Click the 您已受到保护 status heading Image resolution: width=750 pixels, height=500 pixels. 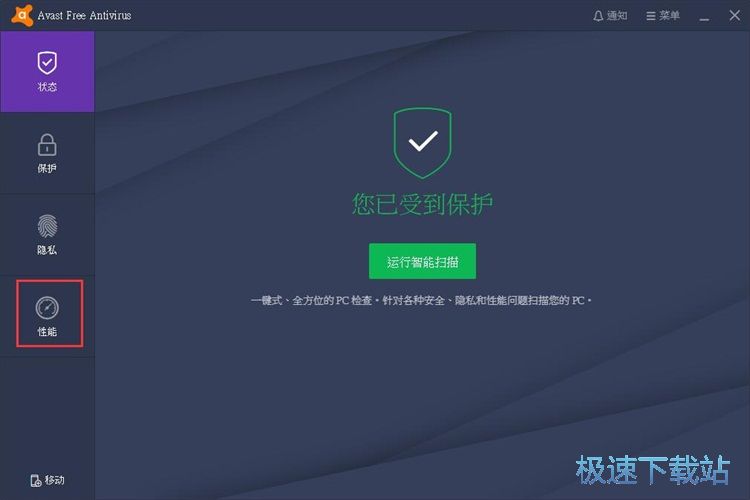coord(422,204)
